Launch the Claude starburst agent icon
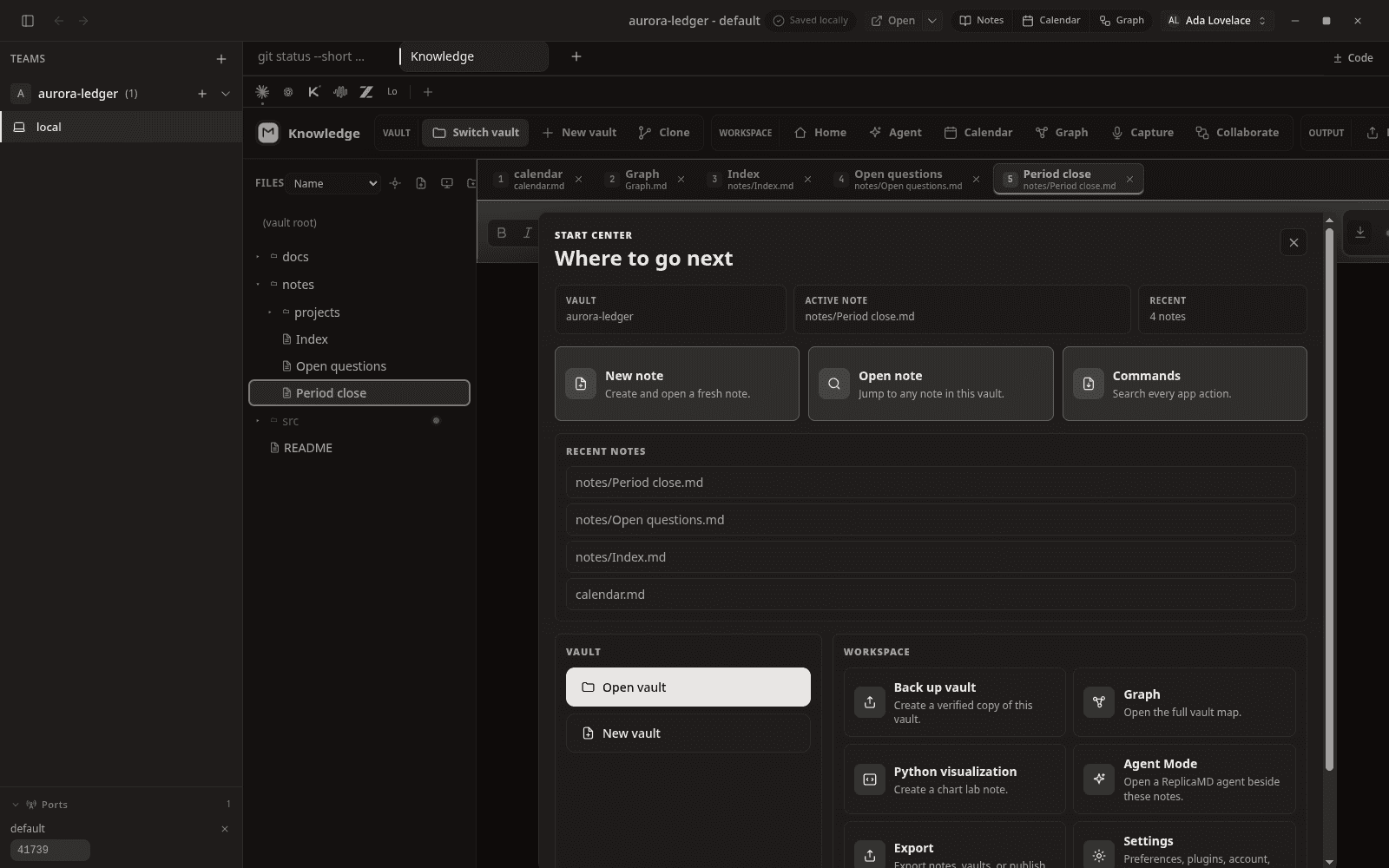The height and width of the screenshot is (868, 1389). pyautogui.click(x=262, y=92)
